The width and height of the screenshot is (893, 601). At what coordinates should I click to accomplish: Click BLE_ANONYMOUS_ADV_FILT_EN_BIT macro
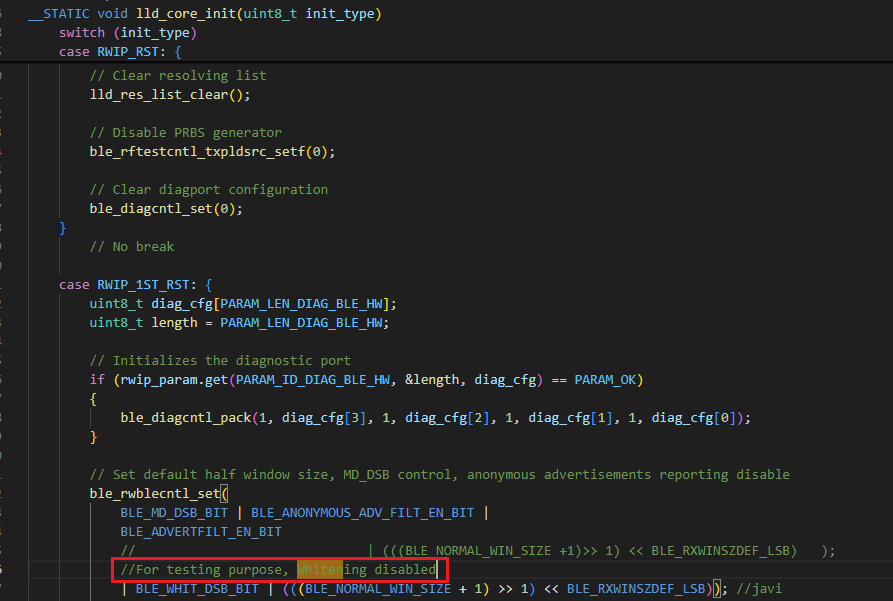click(362, 512)
